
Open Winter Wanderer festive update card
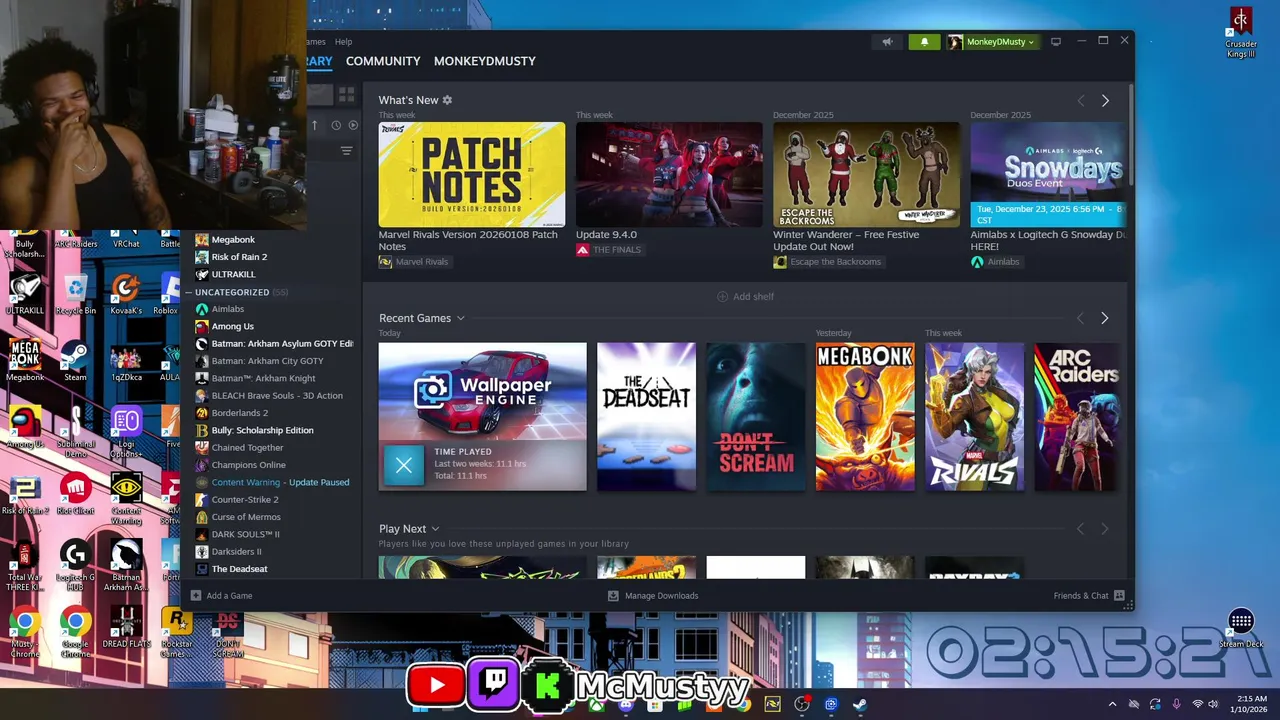point(866,175)
